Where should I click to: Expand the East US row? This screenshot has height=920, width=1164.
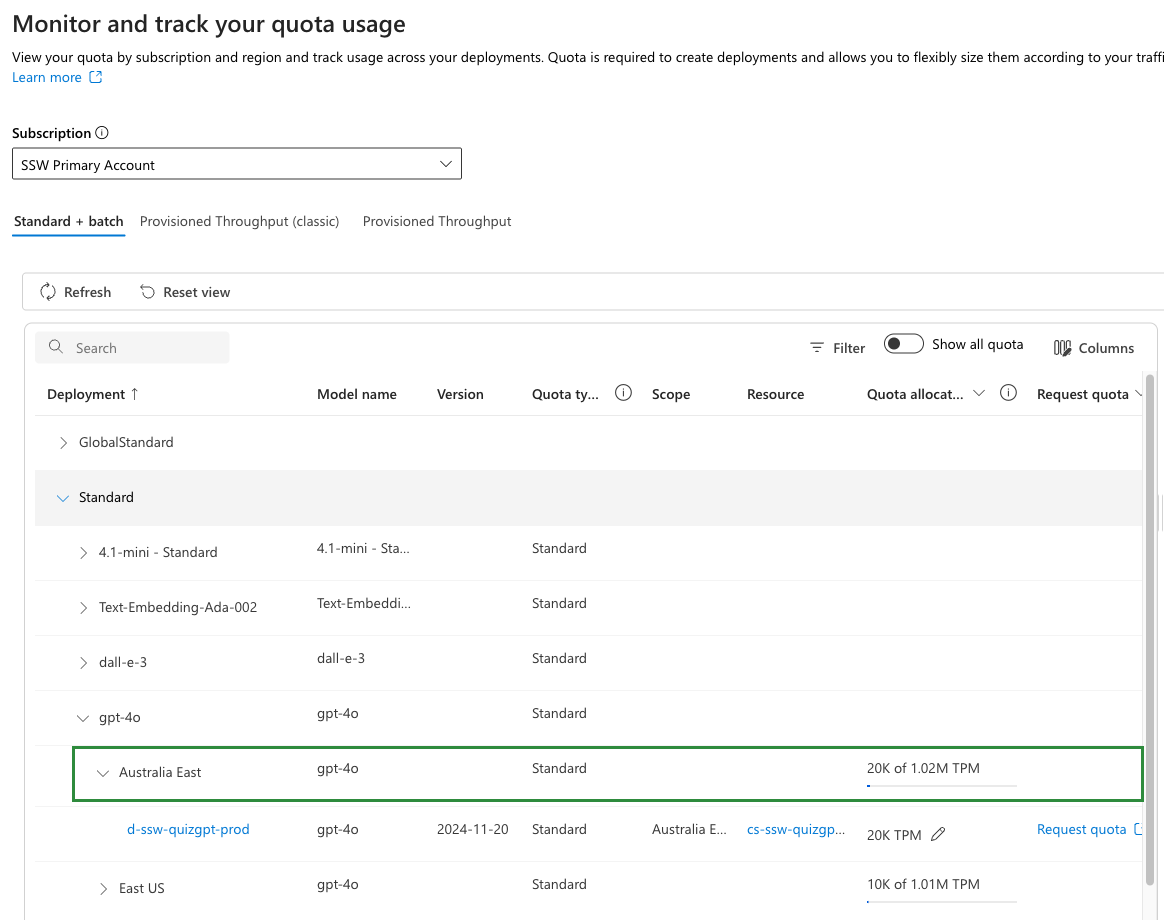[x=103, y=889]
